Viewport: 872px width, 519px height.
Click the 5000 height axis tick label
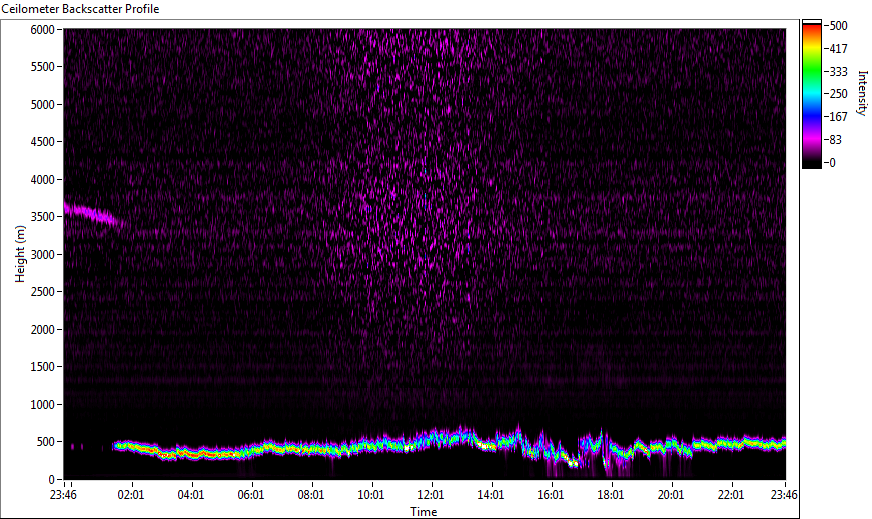click(42, 105)
